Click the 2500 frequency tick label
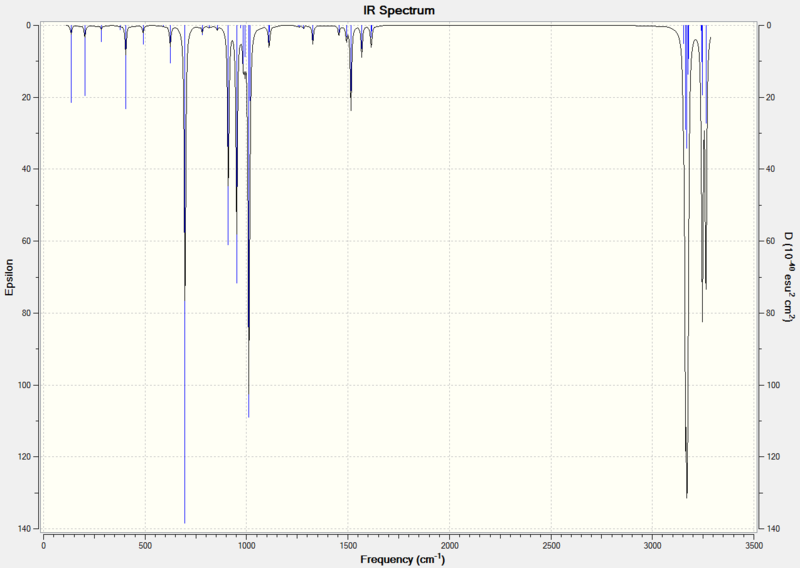The width and height of the screenshot is (800, 568). tap(551, 546)
